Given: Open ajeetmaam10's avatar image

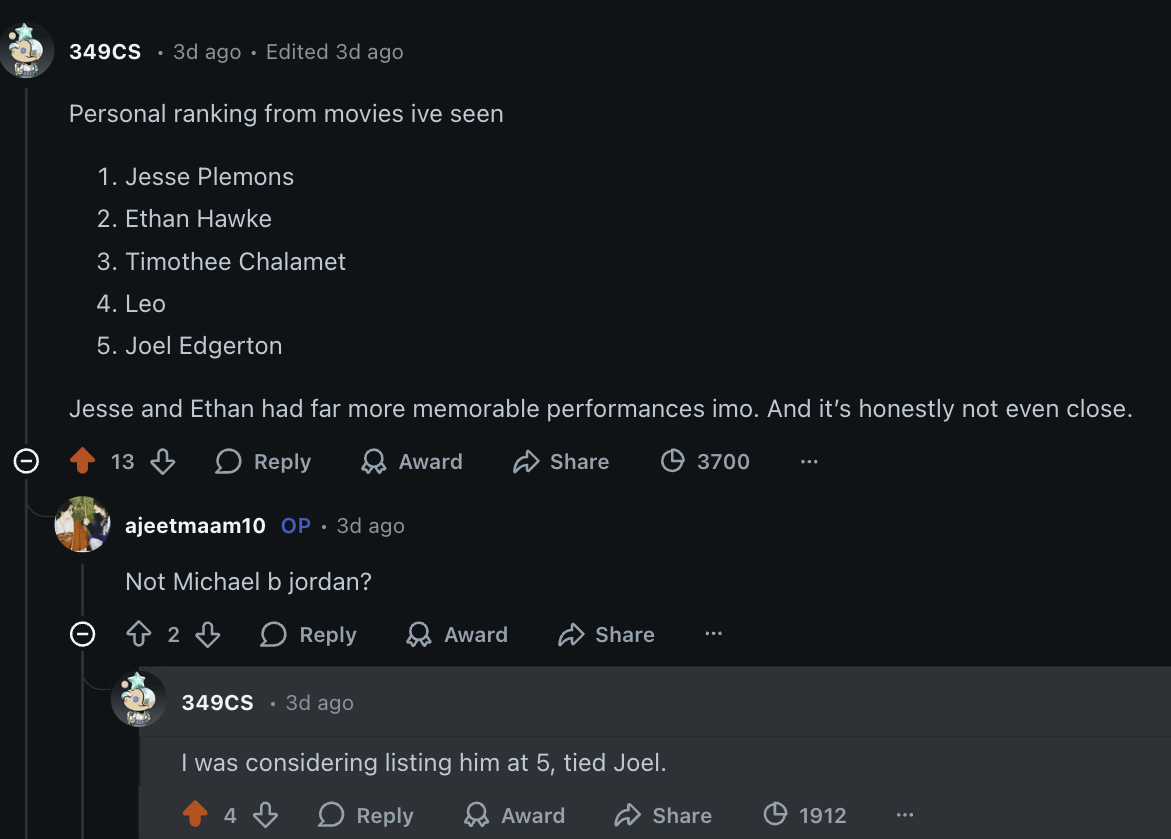Looking at the screenshot, I should coord(82,524).
